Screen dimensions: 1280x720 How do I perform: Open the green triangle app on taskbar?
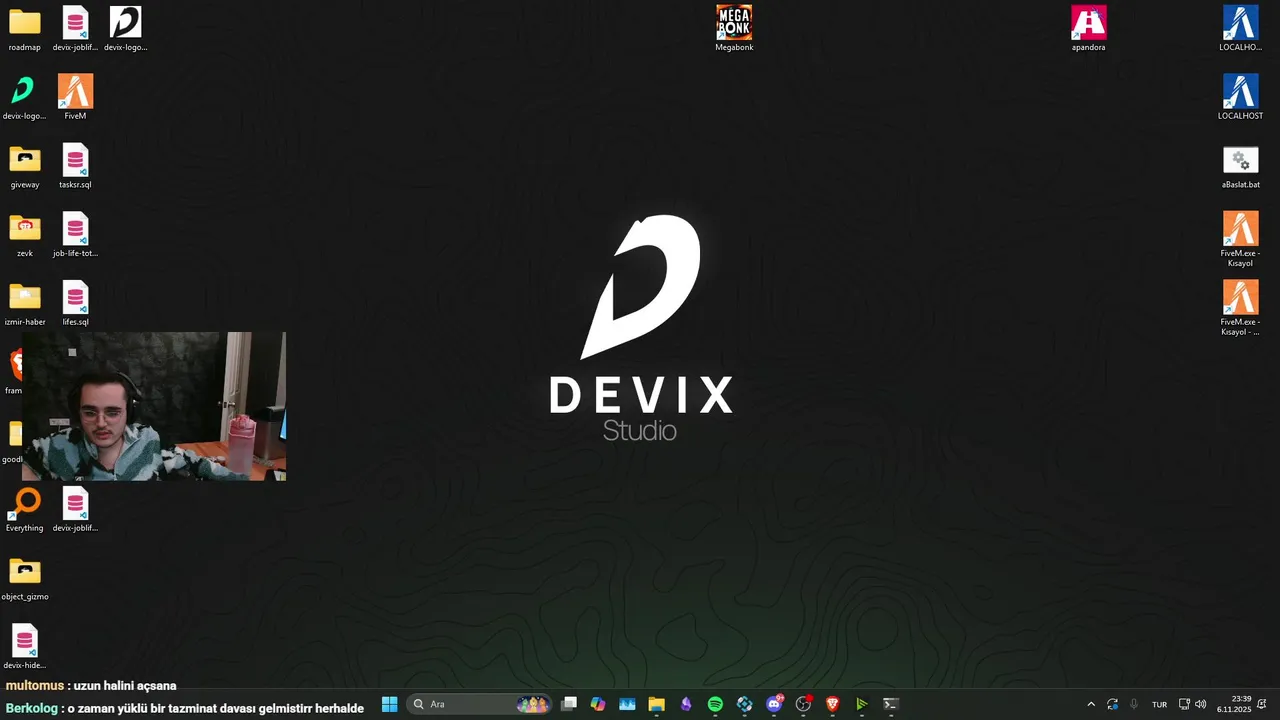point(861,704)
